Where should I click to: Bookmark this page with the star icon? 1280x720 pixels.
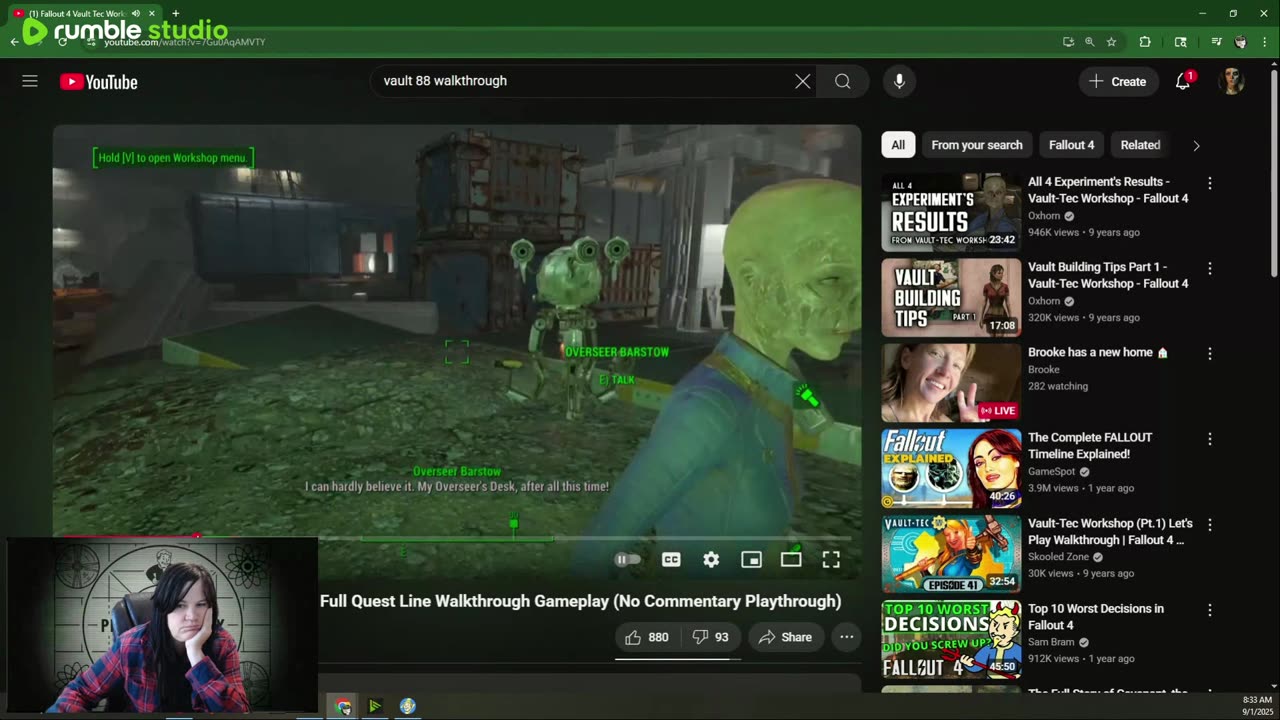pyautogui.click(x=1111, y=42)
